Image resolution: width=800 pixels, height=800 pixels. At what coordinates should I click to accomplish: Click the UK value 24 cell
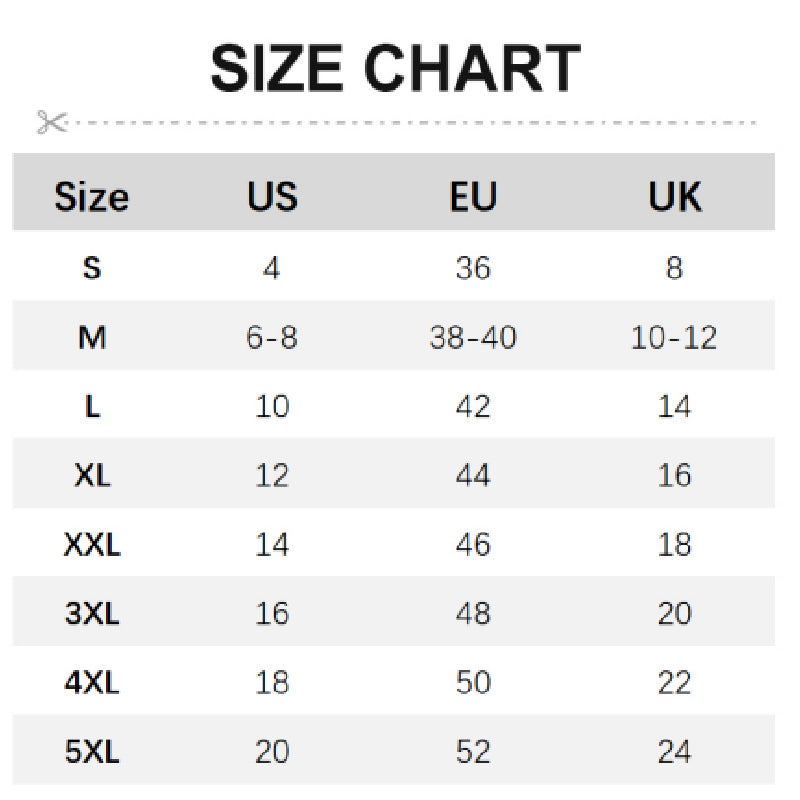pyautogui.click(x=674, y=752)
